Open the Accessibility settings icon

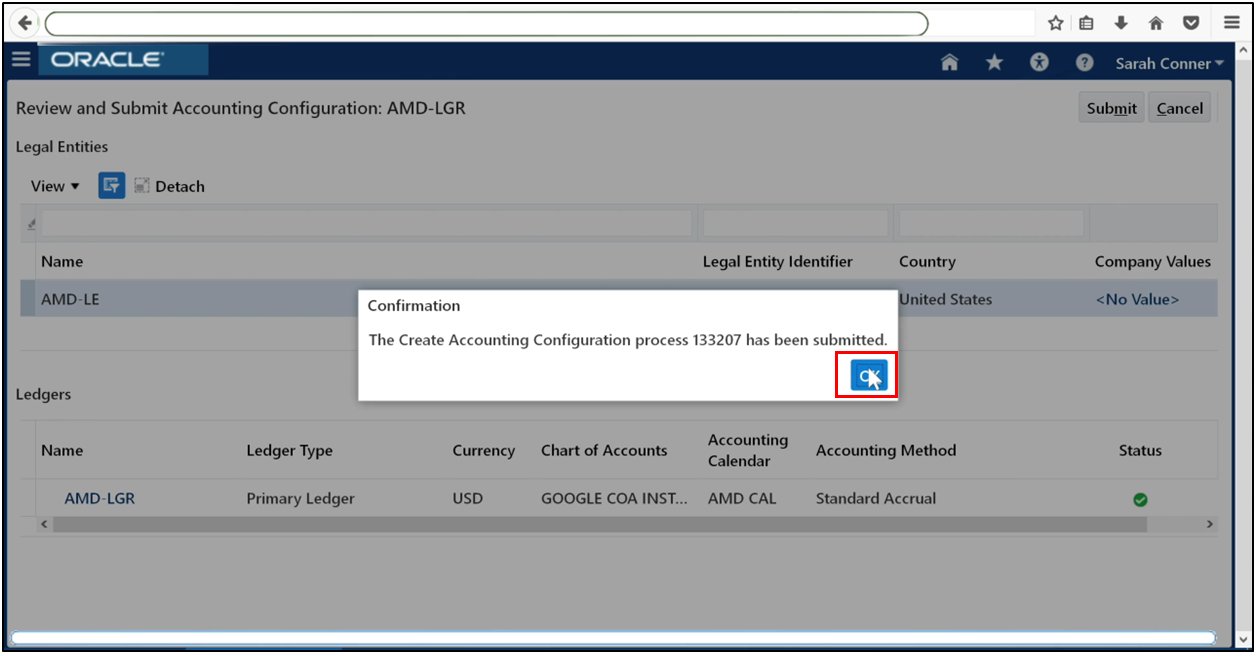1039,61
